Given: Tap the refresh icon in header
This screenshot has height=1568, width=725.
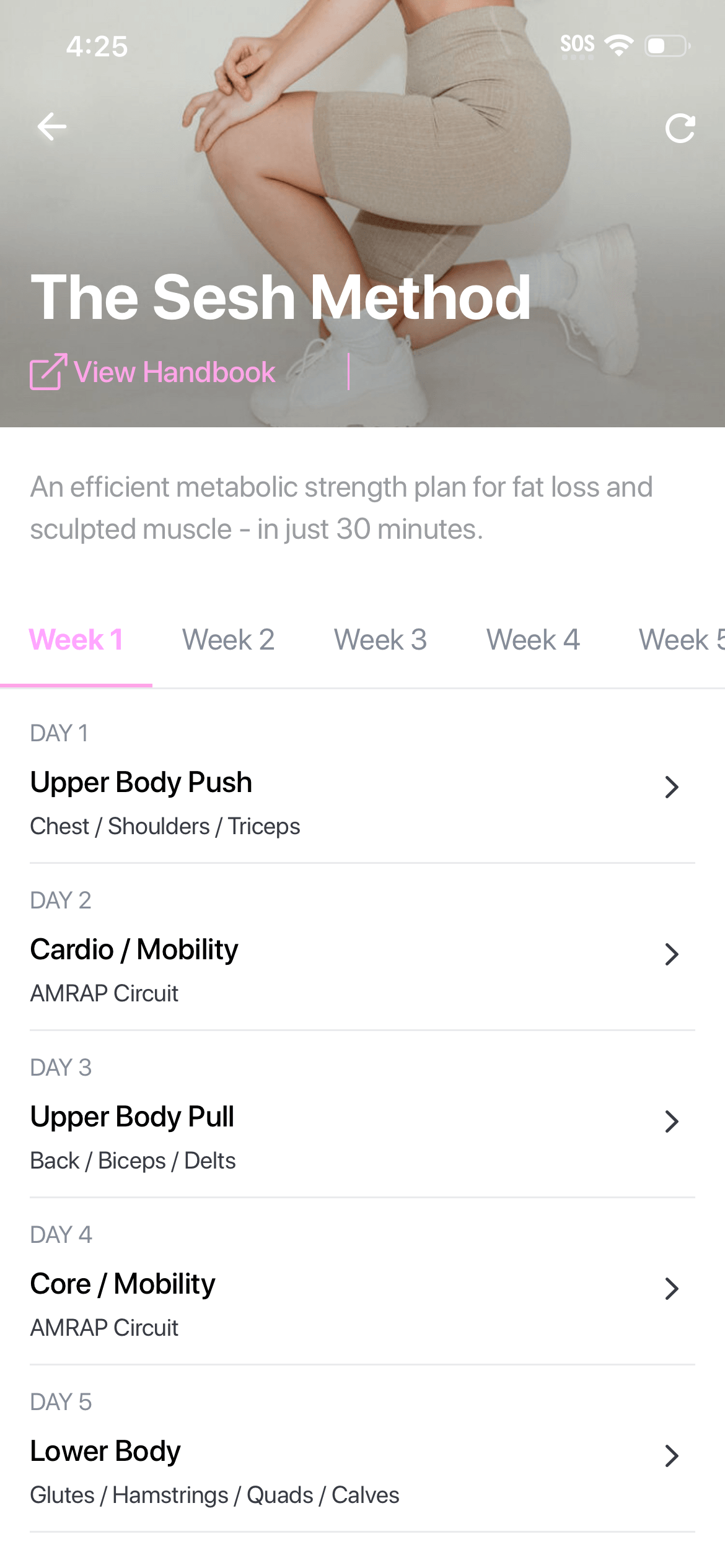Looking at the screenshot, I should pos(680,128).
